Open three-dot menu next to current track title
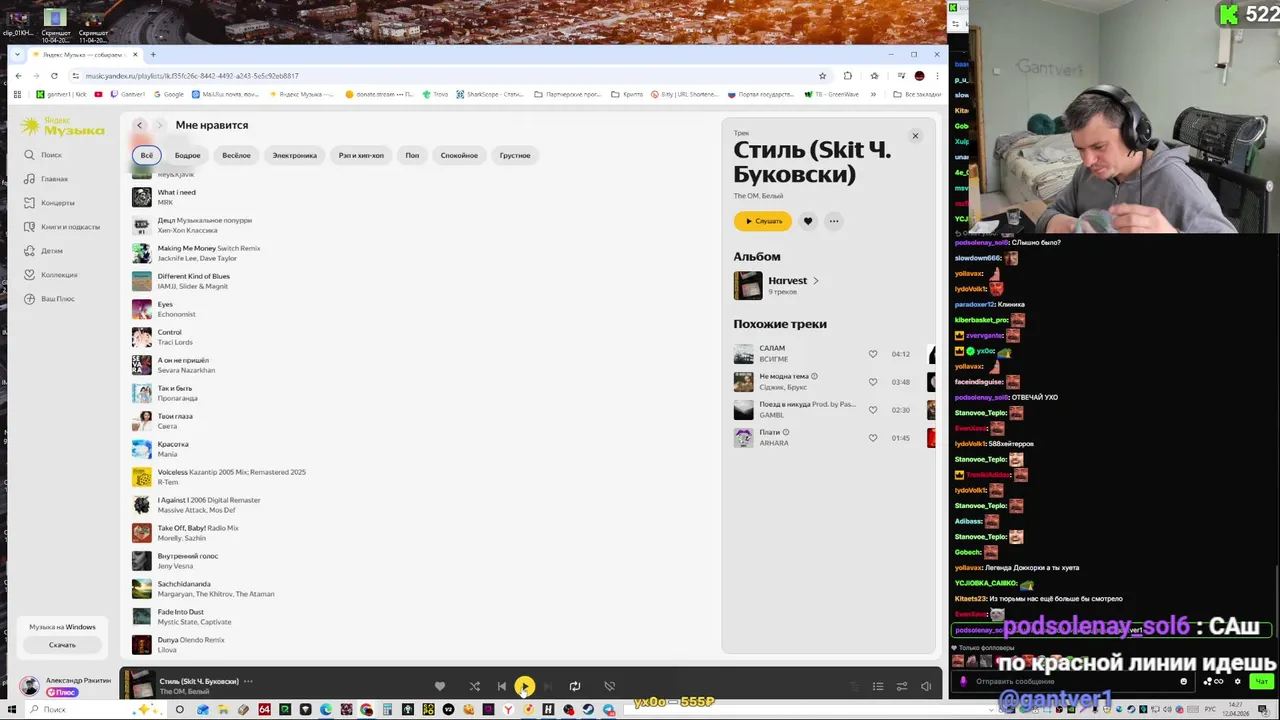This screenshot has width=1280, height=720. click(x=248, y=681)
